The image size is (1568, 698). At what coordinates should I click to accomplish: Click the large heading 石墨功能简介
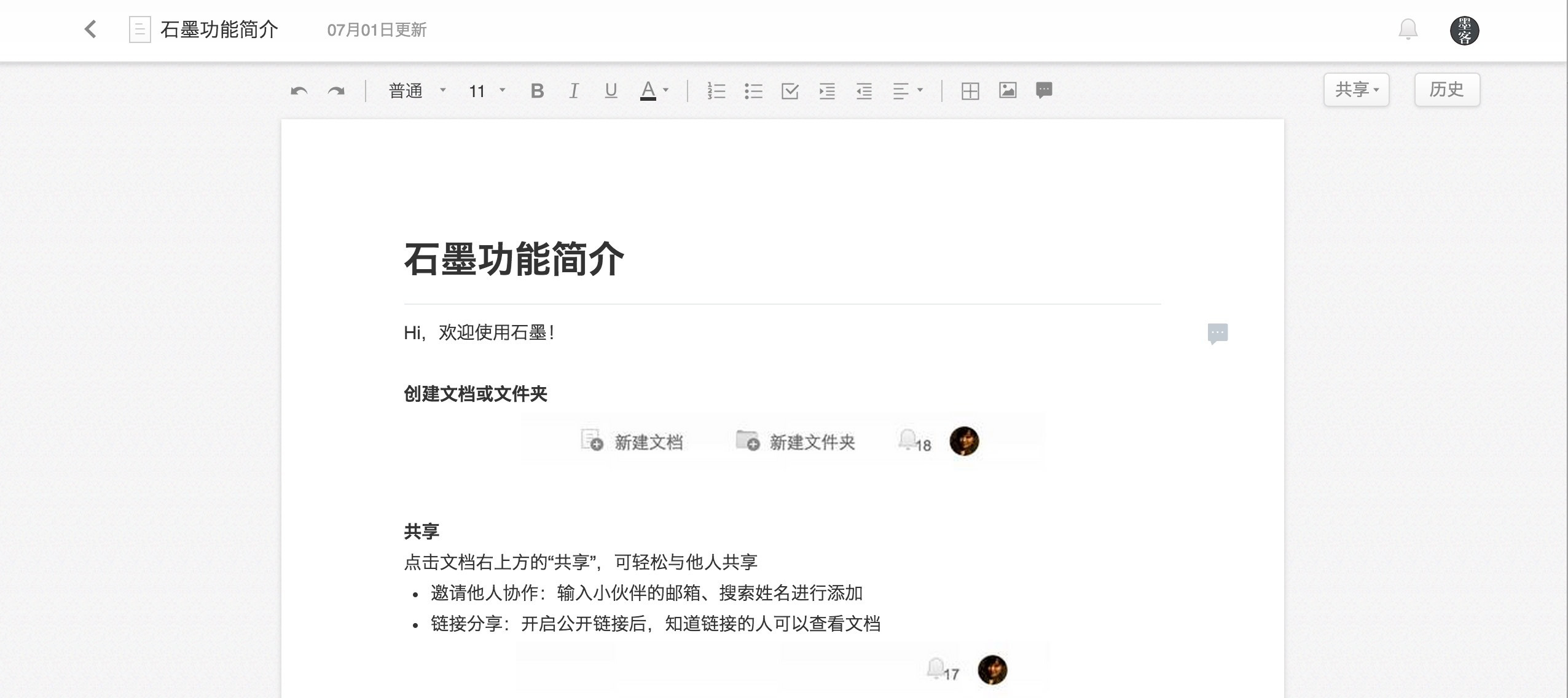(514, 259)
